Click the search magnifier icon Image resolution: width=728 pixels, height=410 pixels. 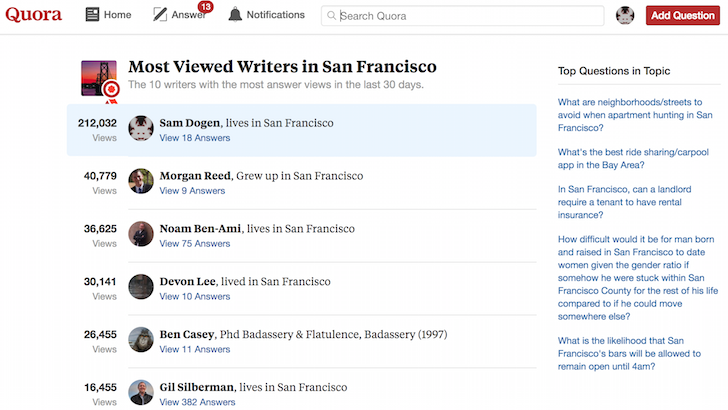point(332,16)
